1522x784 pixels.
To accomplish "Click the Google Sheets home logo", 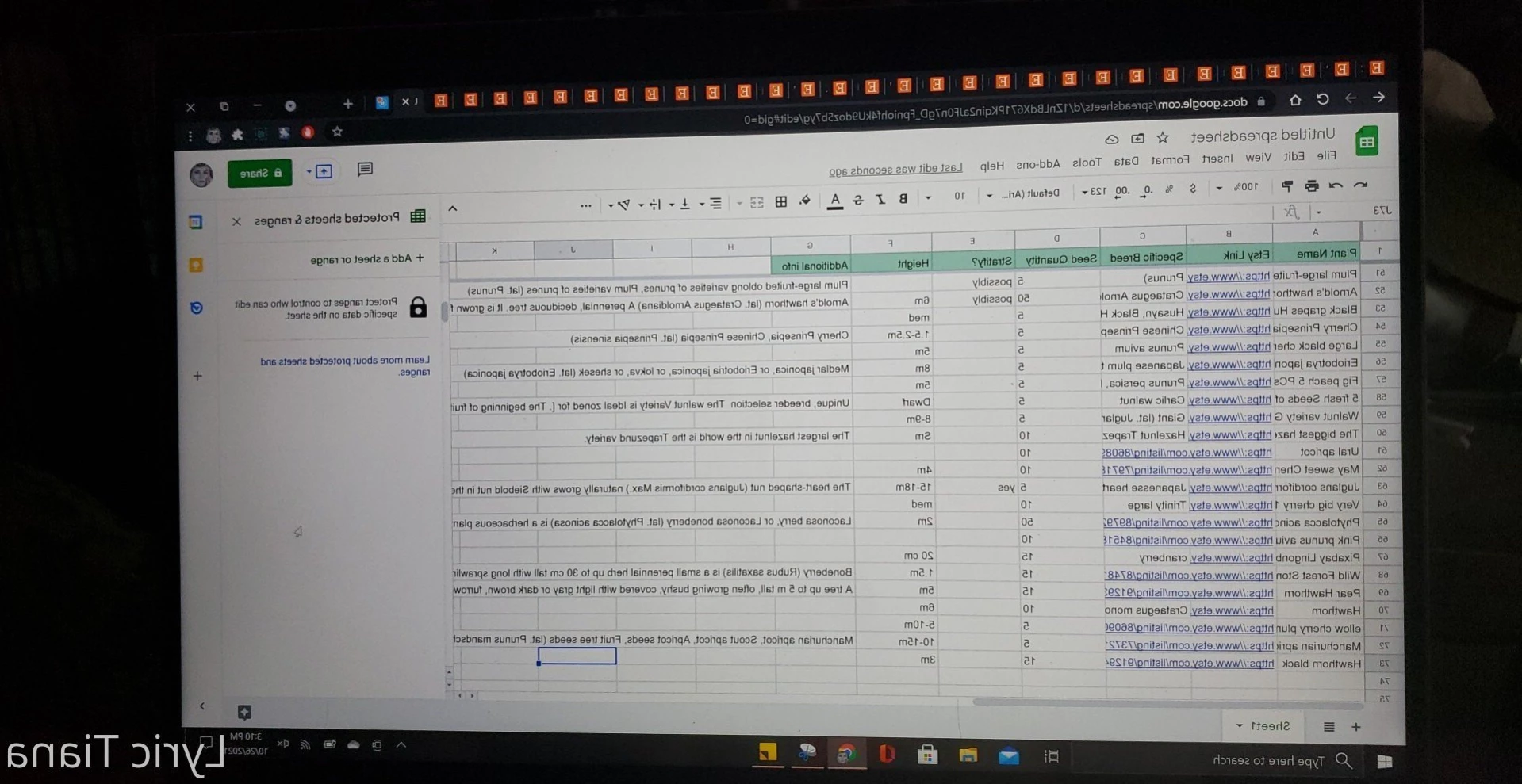I will click(1367, 142).
